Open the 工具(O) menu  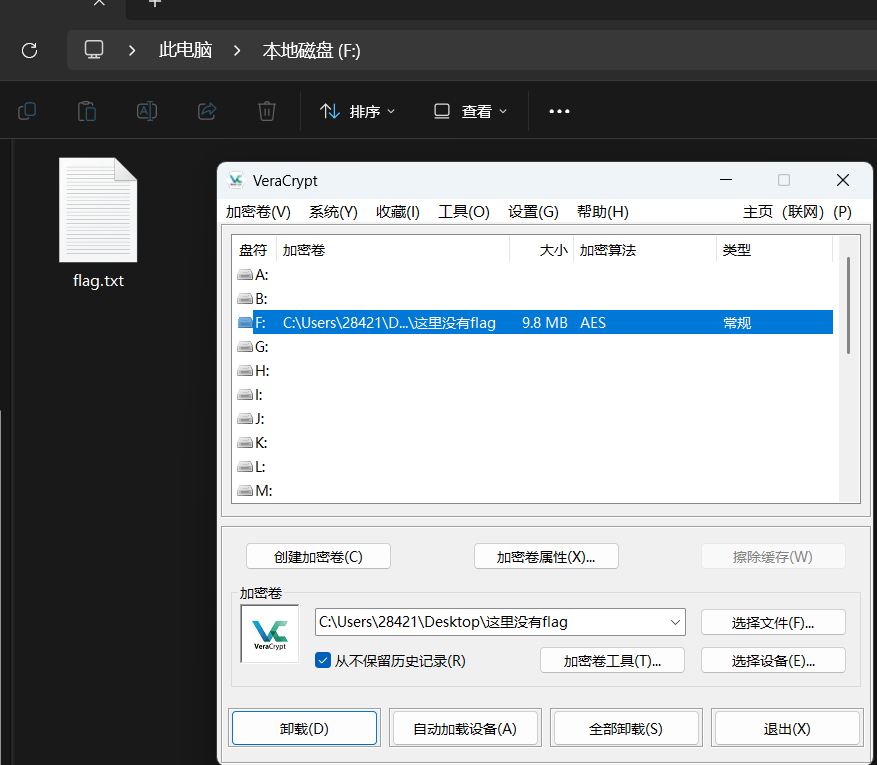(464, 212)
